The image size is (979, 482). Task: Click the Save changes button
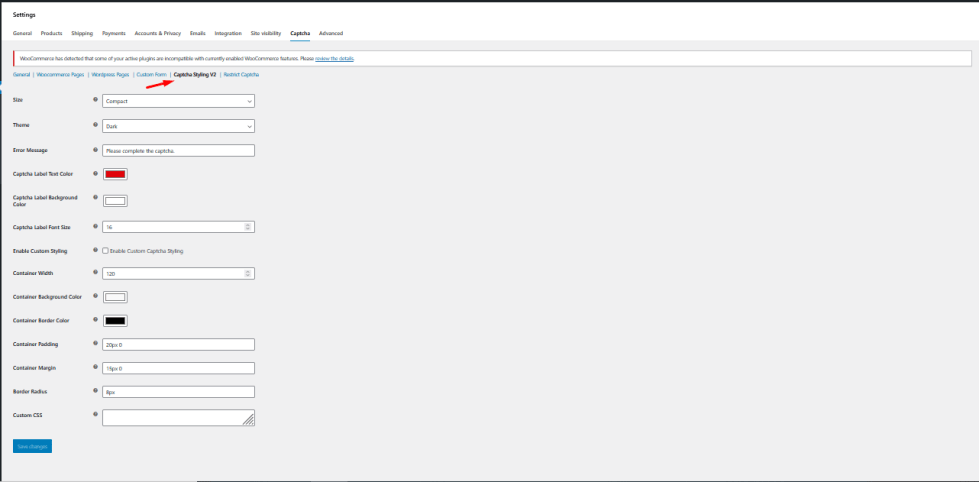pyautogui.click(x=32, y=446)
